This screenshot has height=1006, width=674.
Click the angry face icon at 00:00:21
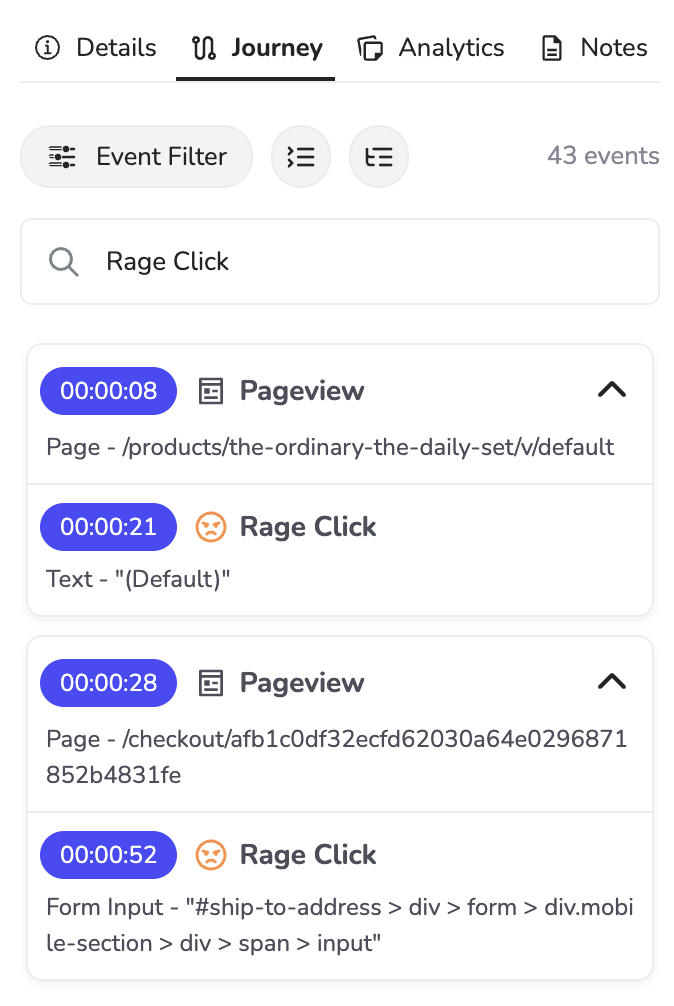210,527
